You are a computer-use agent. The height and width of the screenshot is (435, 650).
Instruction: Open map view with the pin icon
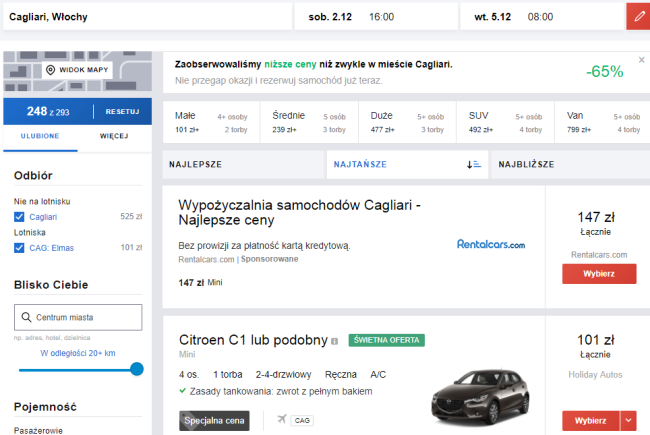77,70
